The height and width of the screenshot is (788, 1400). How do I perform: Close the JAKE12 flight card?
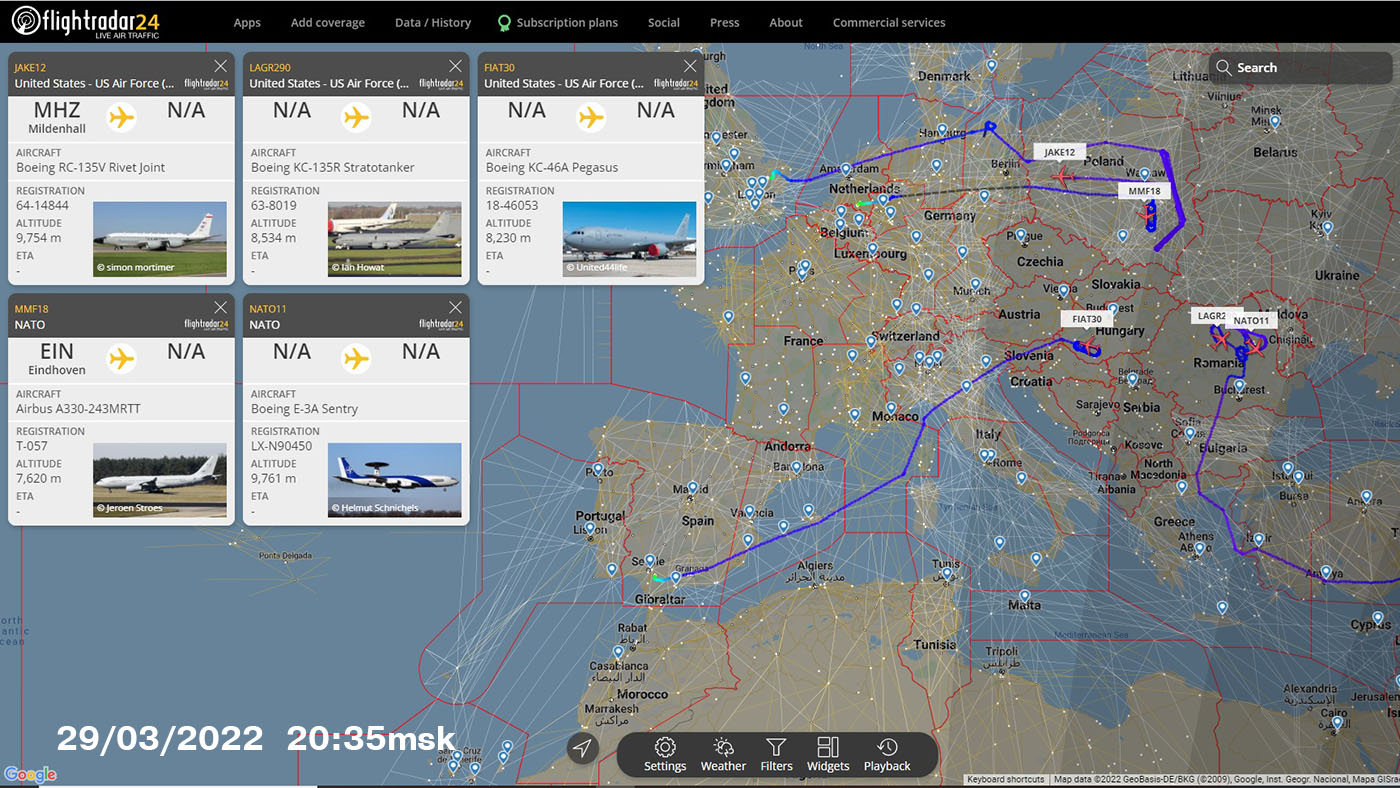point(220,66)
